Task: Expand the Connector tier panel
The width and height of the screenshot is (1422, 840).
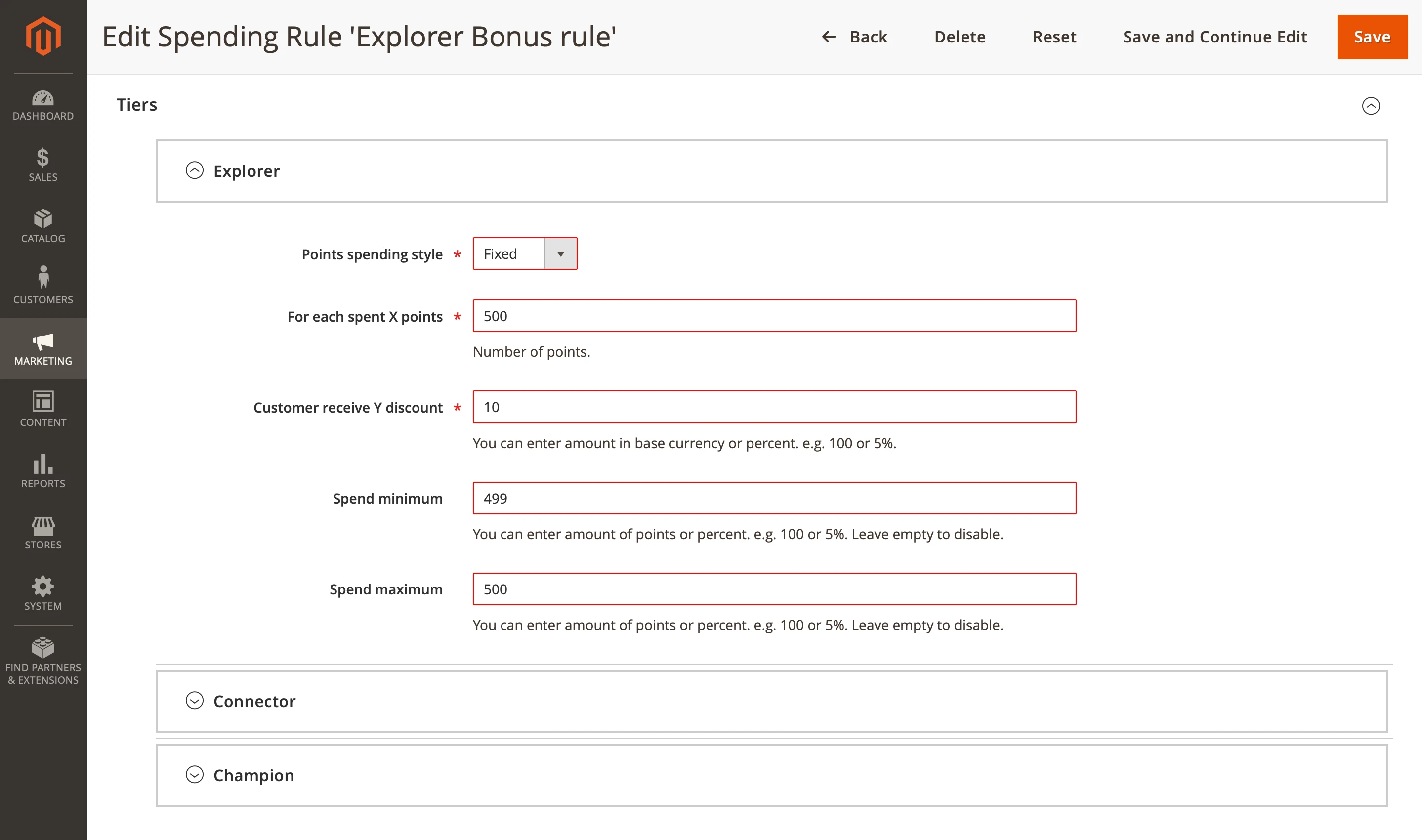Action: 195,701
